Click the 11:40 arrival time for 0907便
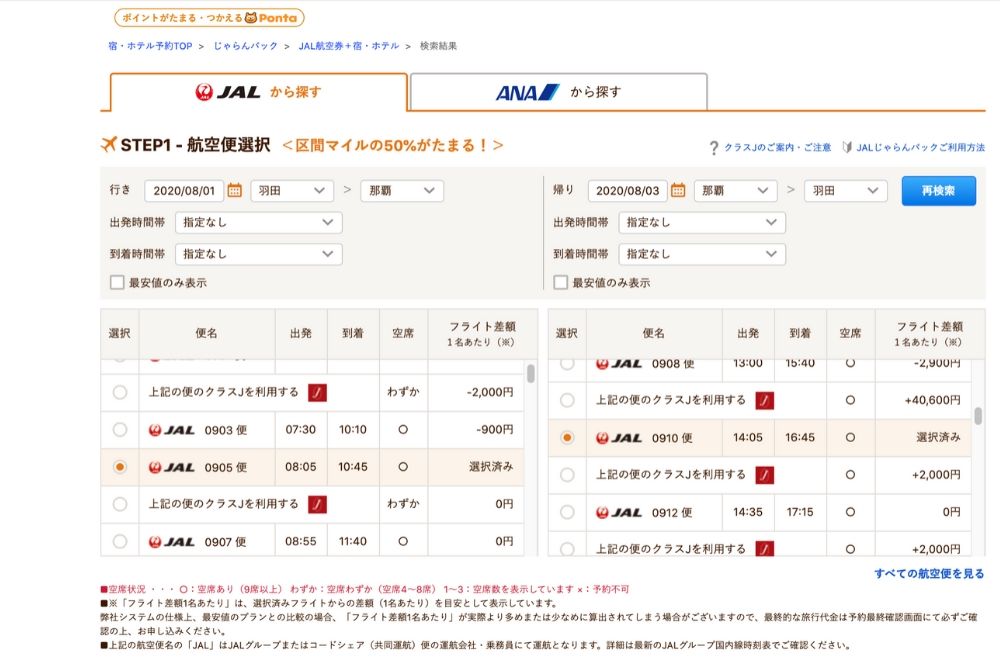The width and height of the screenshot is (1000, 667). (353, 541)
